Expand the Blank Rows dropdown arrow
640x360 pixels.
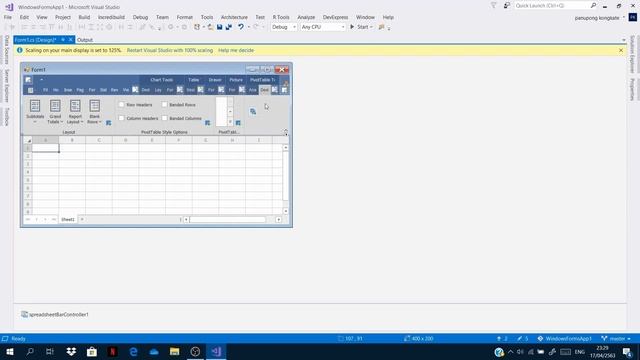coord(100,122)
